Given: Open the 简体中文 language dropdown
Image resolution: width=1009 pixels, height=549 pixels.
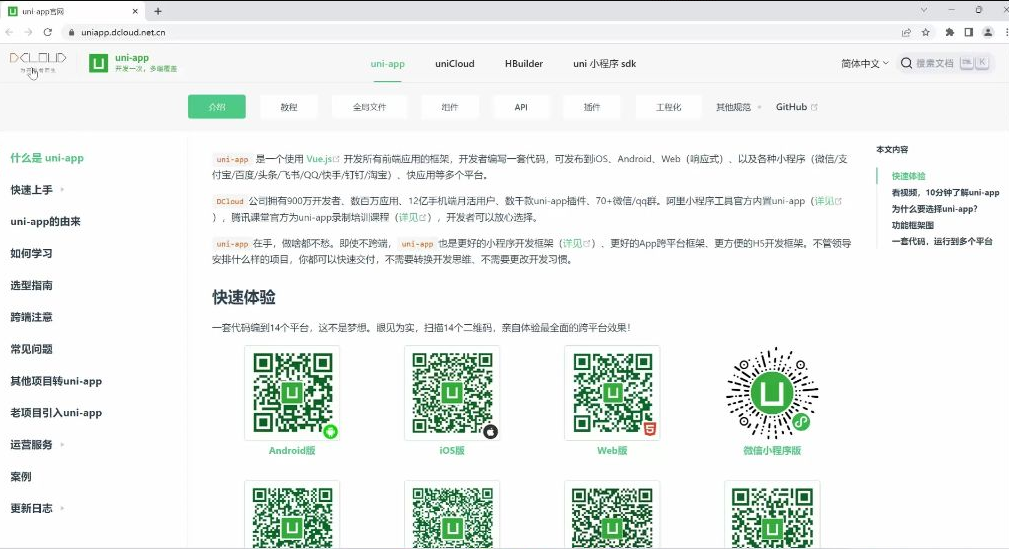Looking at the screenshot, I should pos(864,63).
